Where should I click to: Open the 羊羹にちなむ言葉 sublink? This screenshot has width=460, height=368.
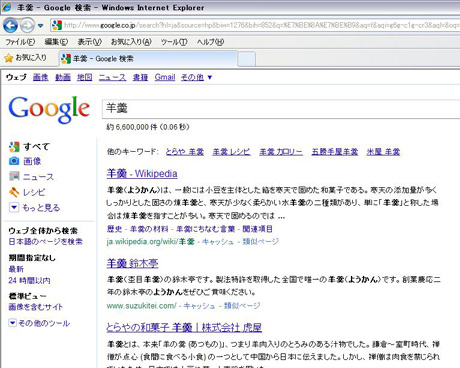click(205, 229)
